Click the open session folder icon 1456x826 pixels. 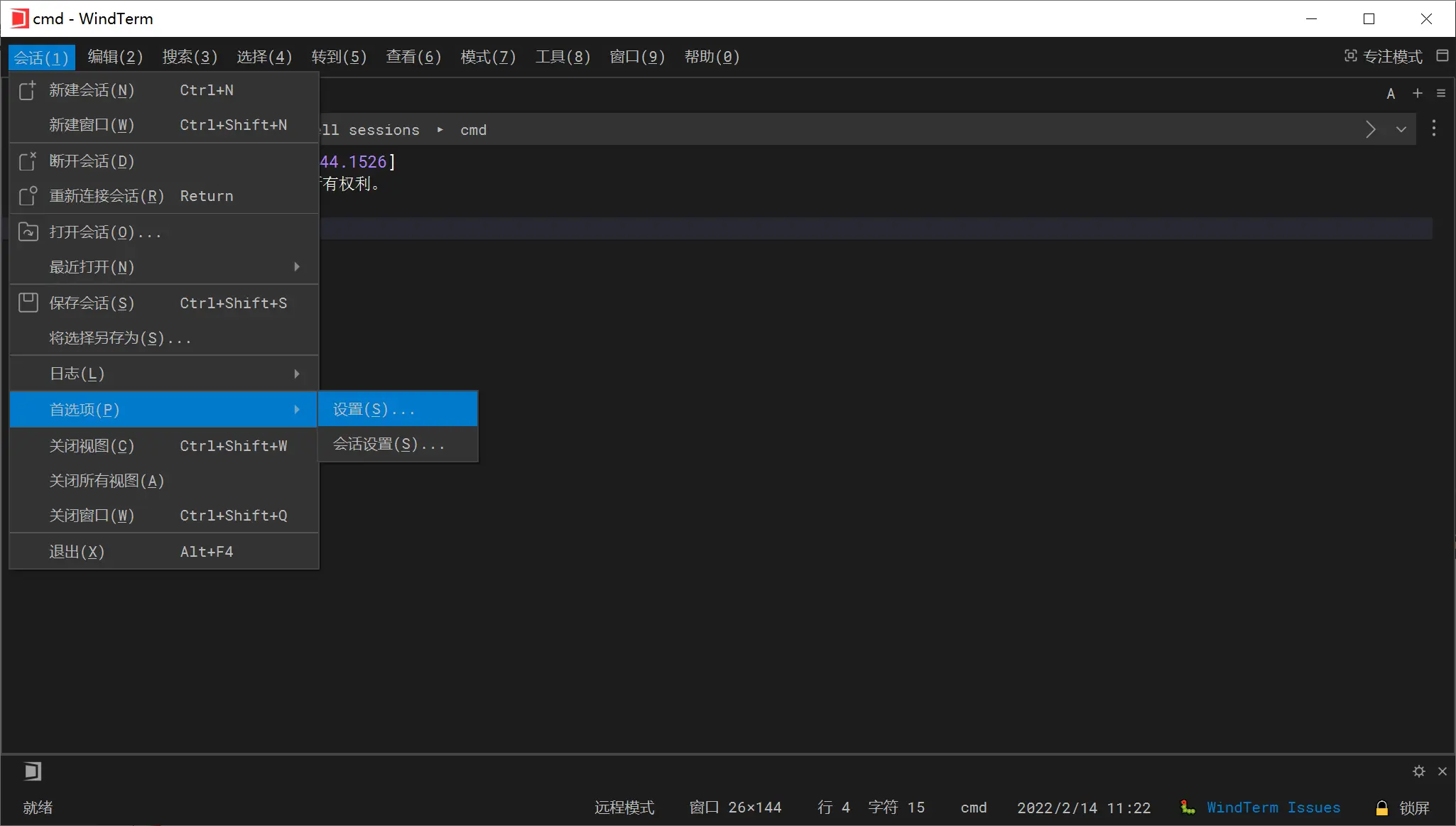[x=28, y=232]
